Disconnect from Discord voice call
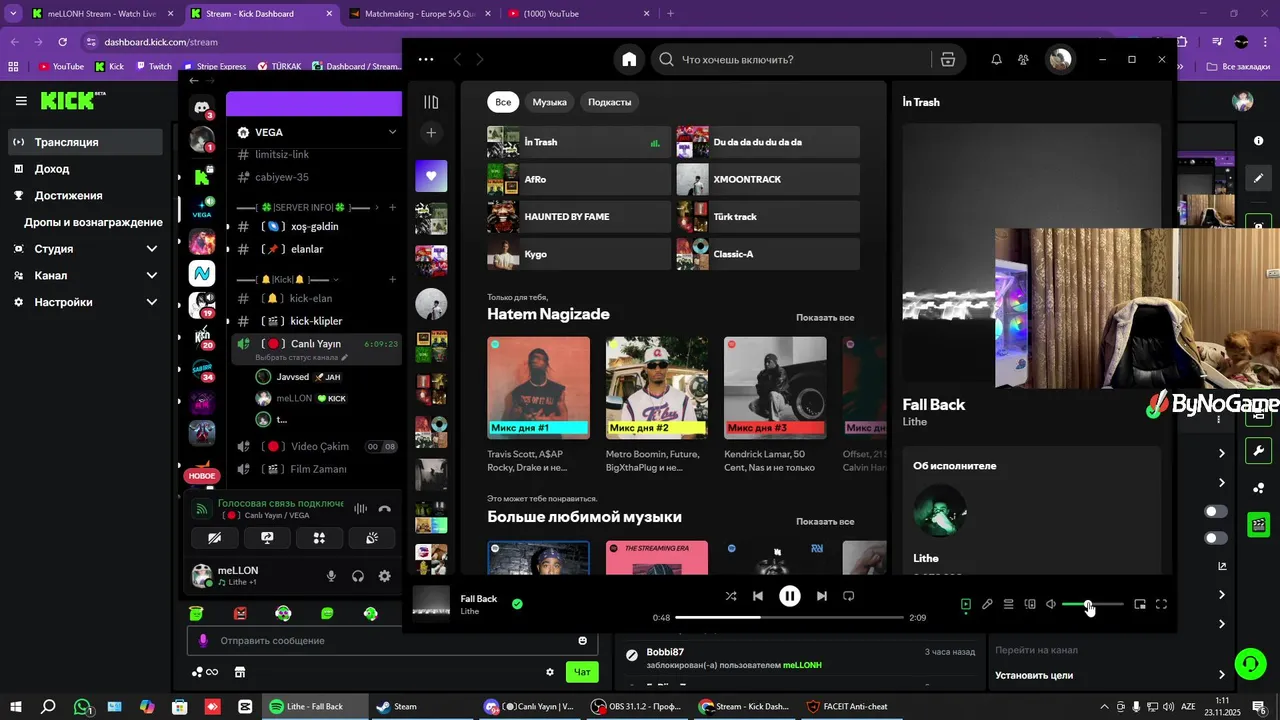 (x=384, y=509)
